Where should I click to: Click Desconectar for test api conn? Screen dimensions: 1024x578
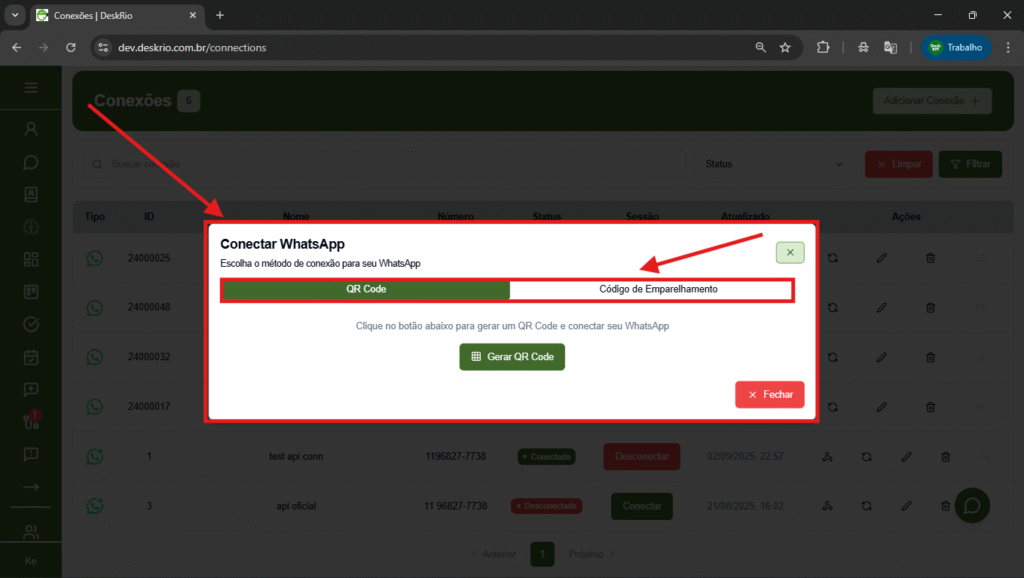pos(641,457)
